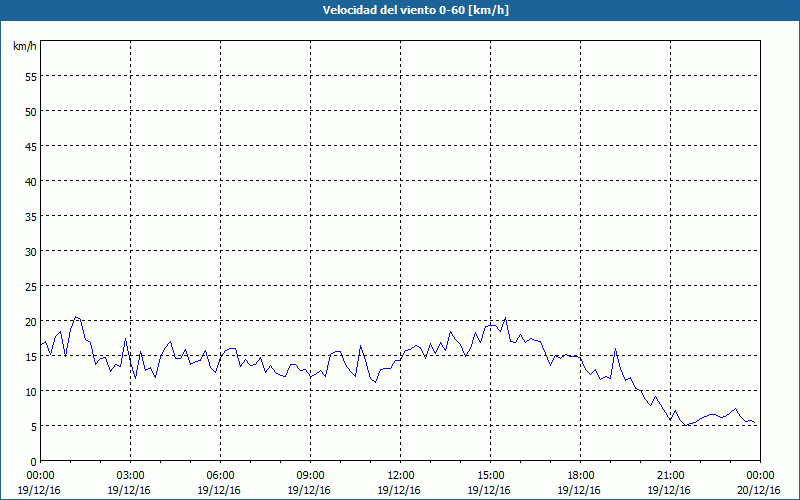Select the '19/12/16' date under 12:00
Viewport: 800px width, 500px height.
[x=399, y=490]
